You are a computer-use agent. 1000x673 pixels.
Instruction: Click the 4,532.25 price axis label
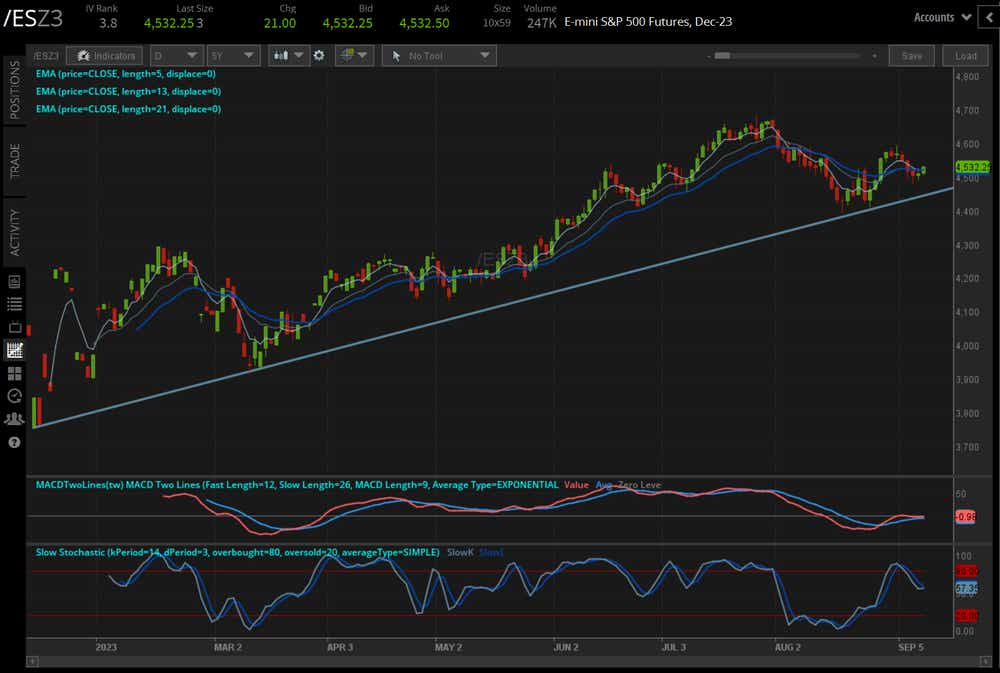[972, 167]
